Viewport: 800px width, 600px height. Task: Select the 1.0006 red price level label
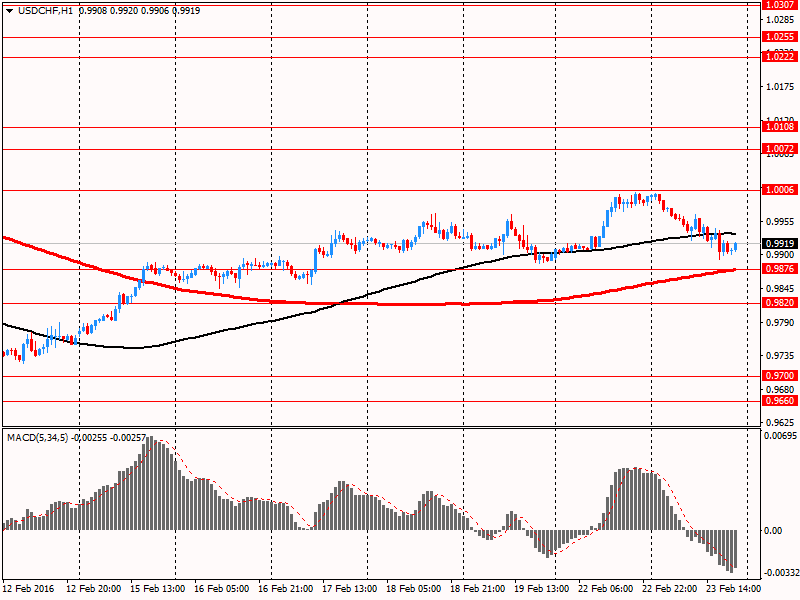pos(780,190)
